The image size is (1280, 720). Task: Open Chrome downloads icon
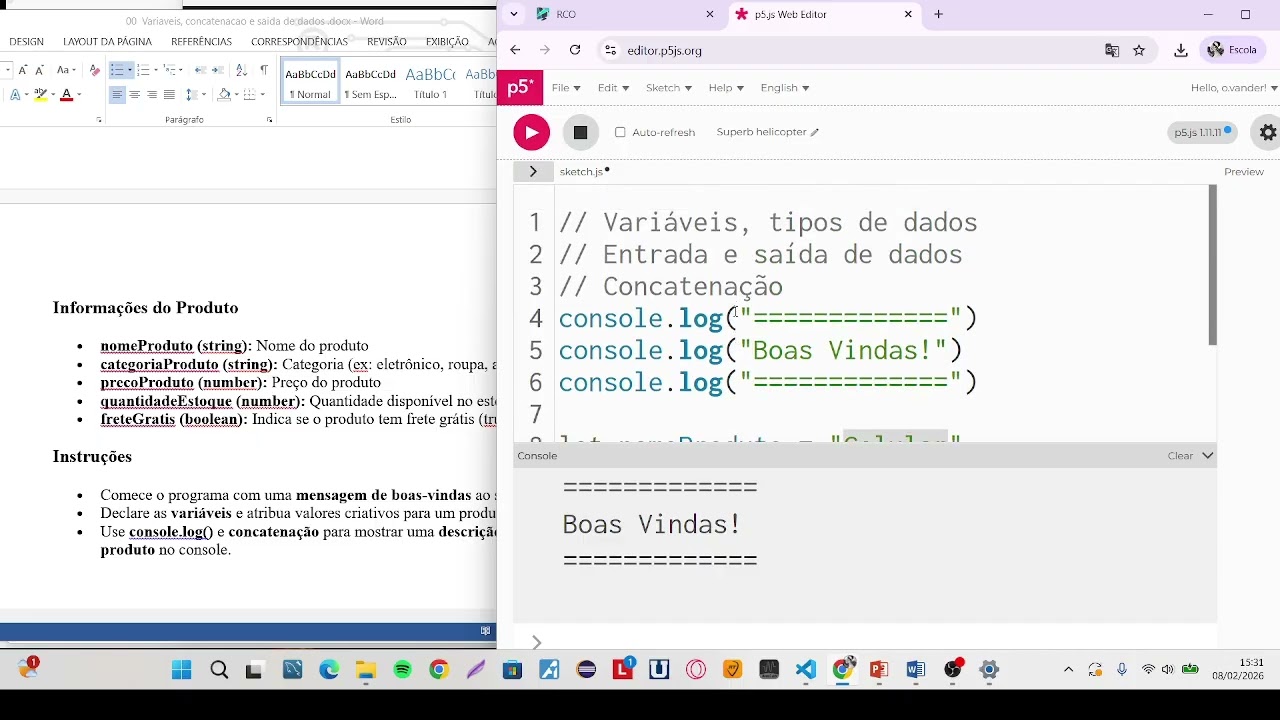click(1181, 50)
